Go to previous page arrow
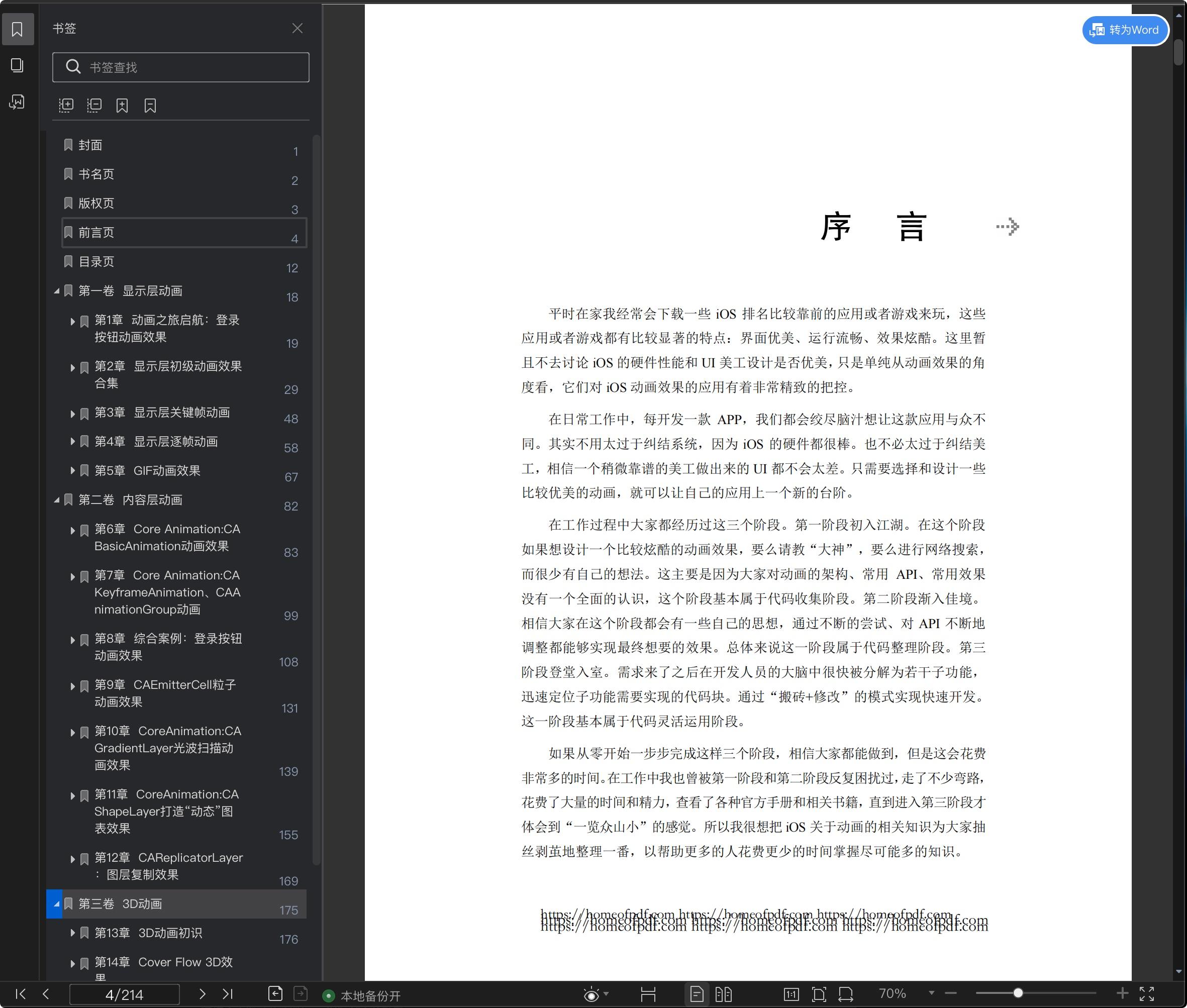Image resolution: width=1187 pixels, height=1008 pixels. pyautogui.click(x=46, y=994)
